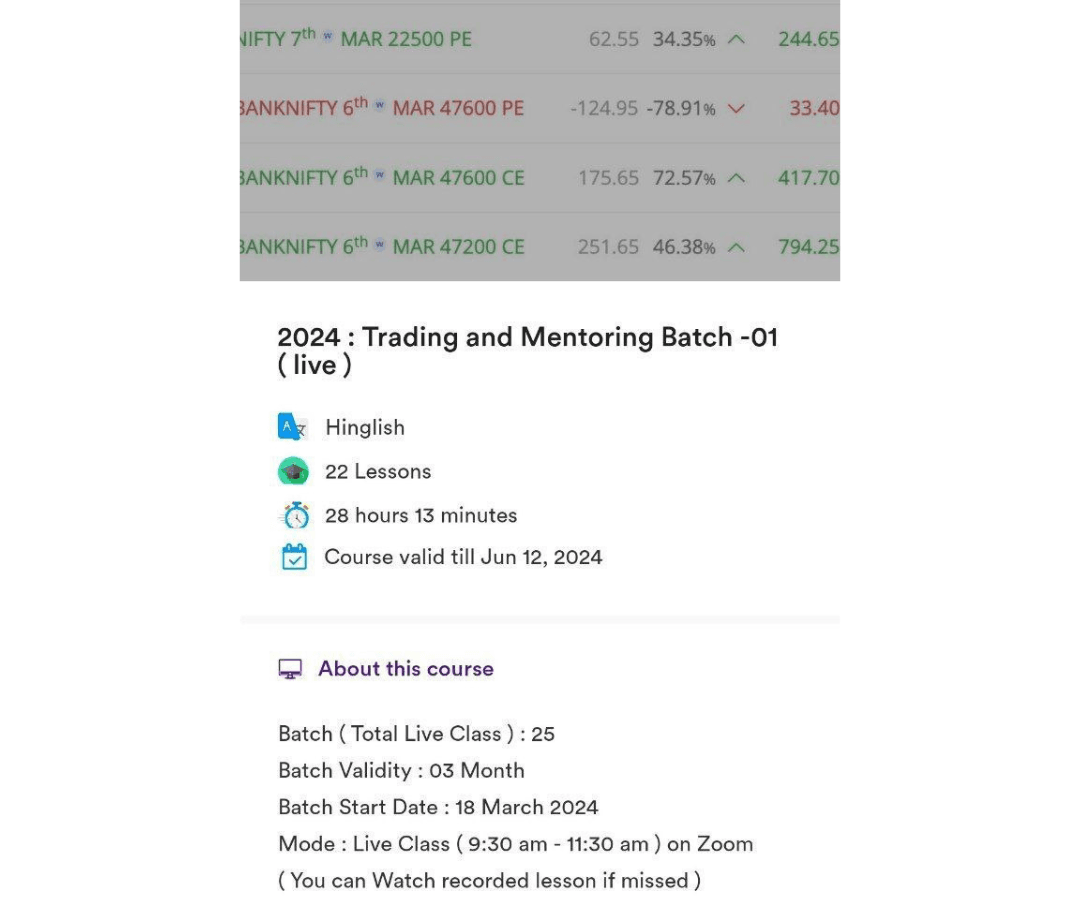Open the About this course link

(x=406, y=668)
